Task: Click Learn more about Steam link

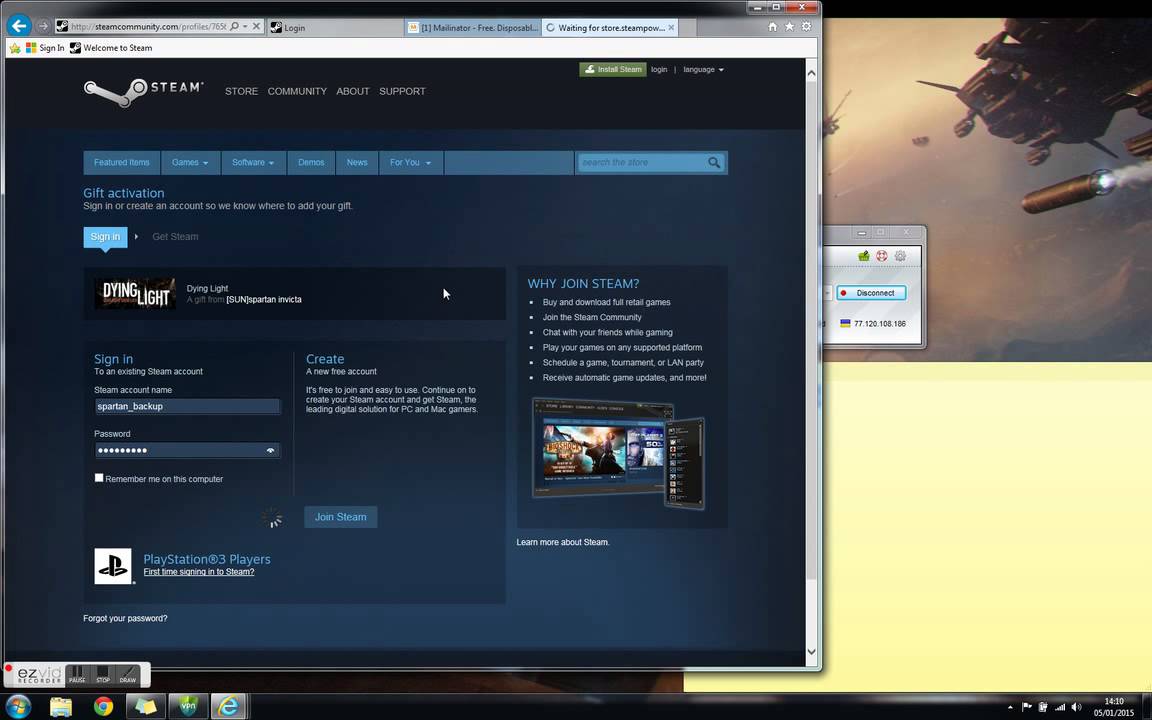Action: (563, 542)
